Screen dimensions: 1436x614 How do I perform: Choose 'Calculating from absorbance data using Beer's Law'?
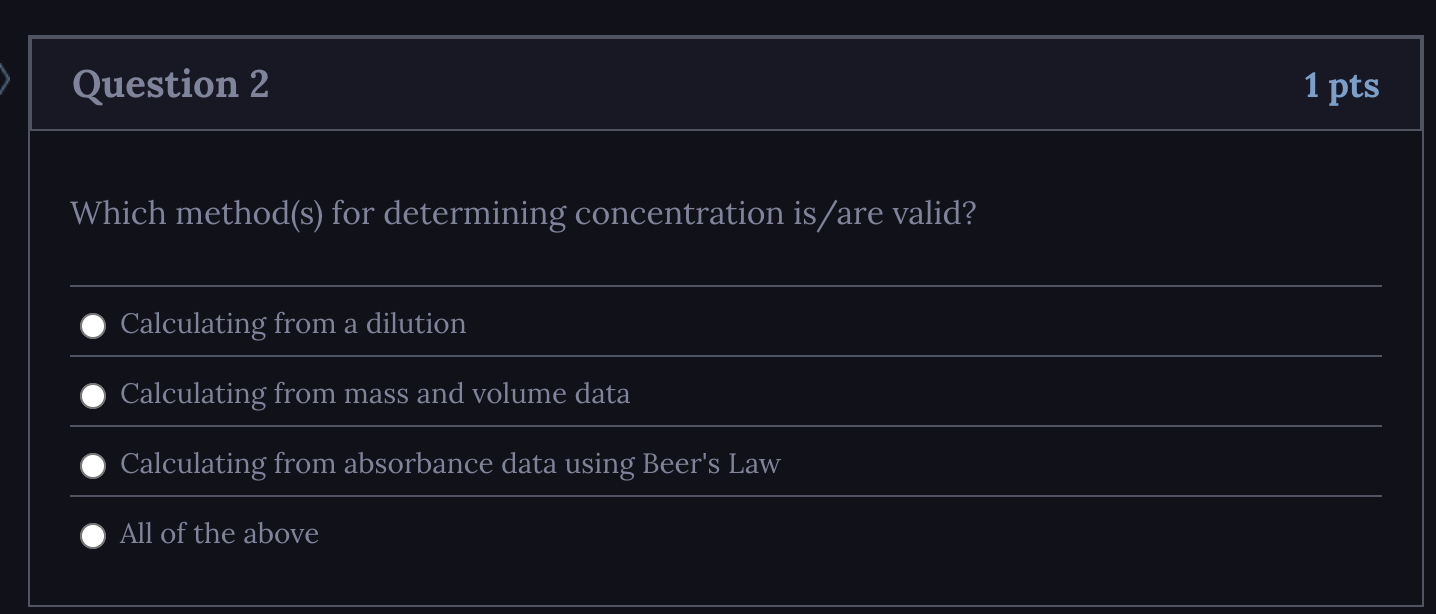(93, 465)
